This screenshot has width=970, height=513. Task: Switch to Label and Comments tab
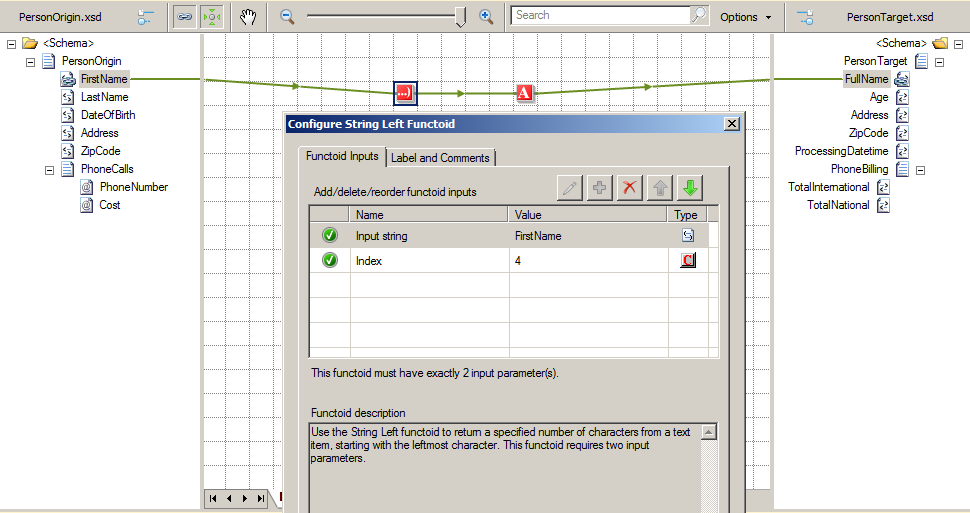pos(440,158)
